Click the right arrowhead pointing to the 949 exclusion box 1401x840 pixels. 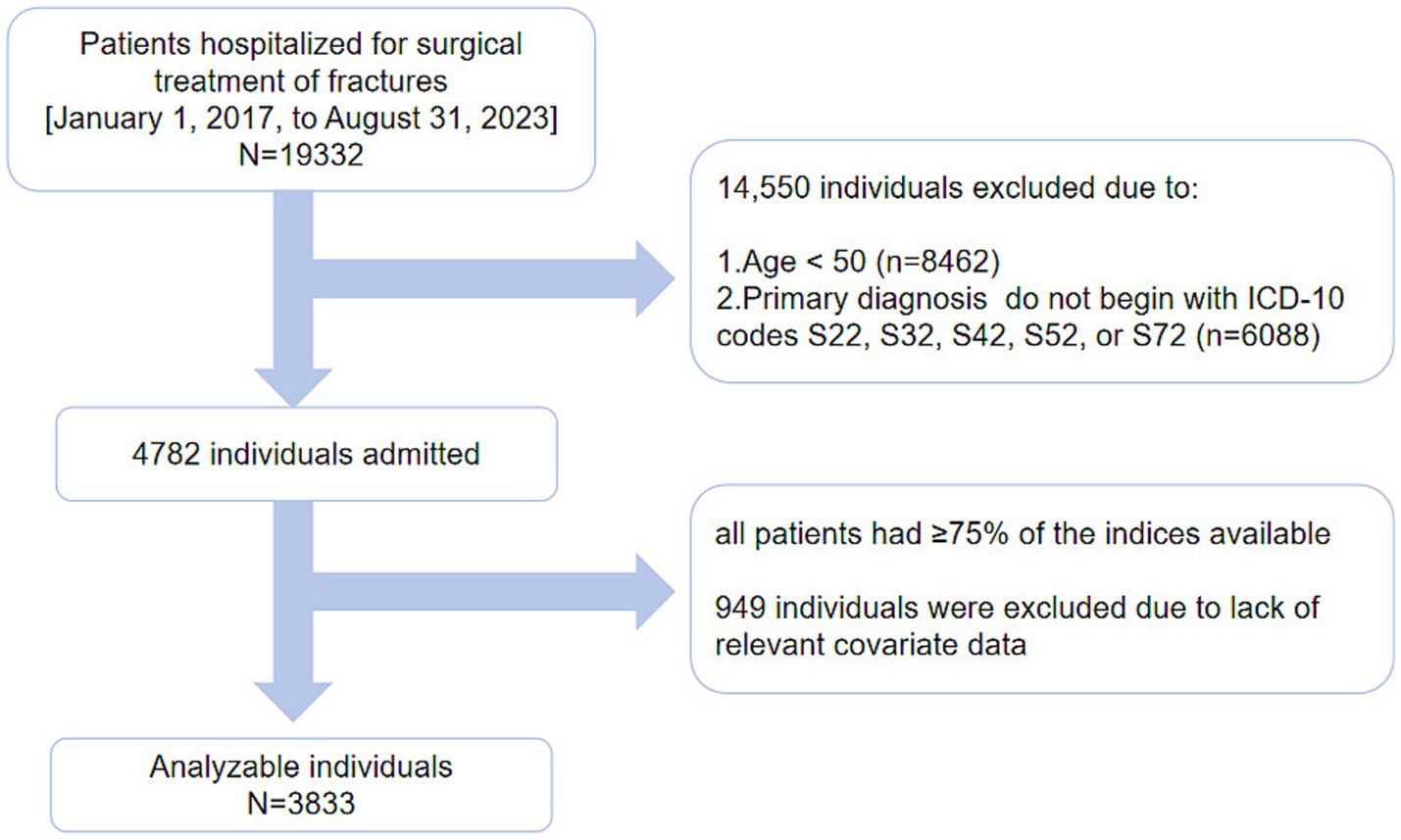click(x=654, y=591)
